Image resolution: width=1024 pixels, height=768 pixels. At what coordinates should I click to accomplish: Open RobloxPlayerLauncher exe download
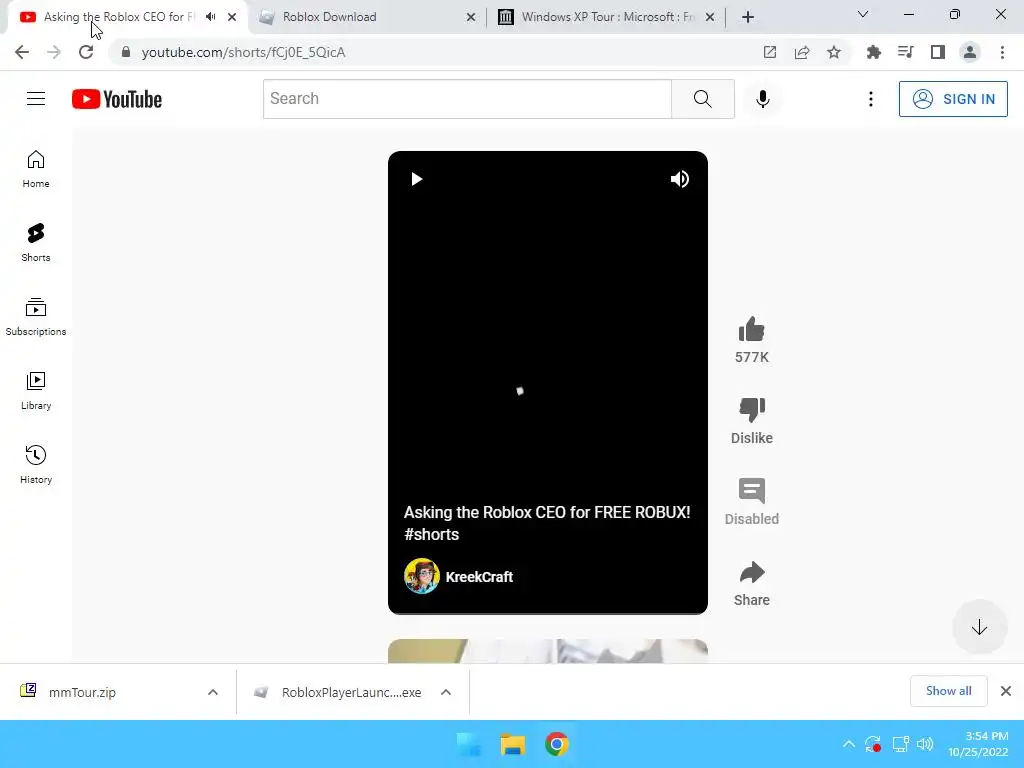tap(351, 692)
